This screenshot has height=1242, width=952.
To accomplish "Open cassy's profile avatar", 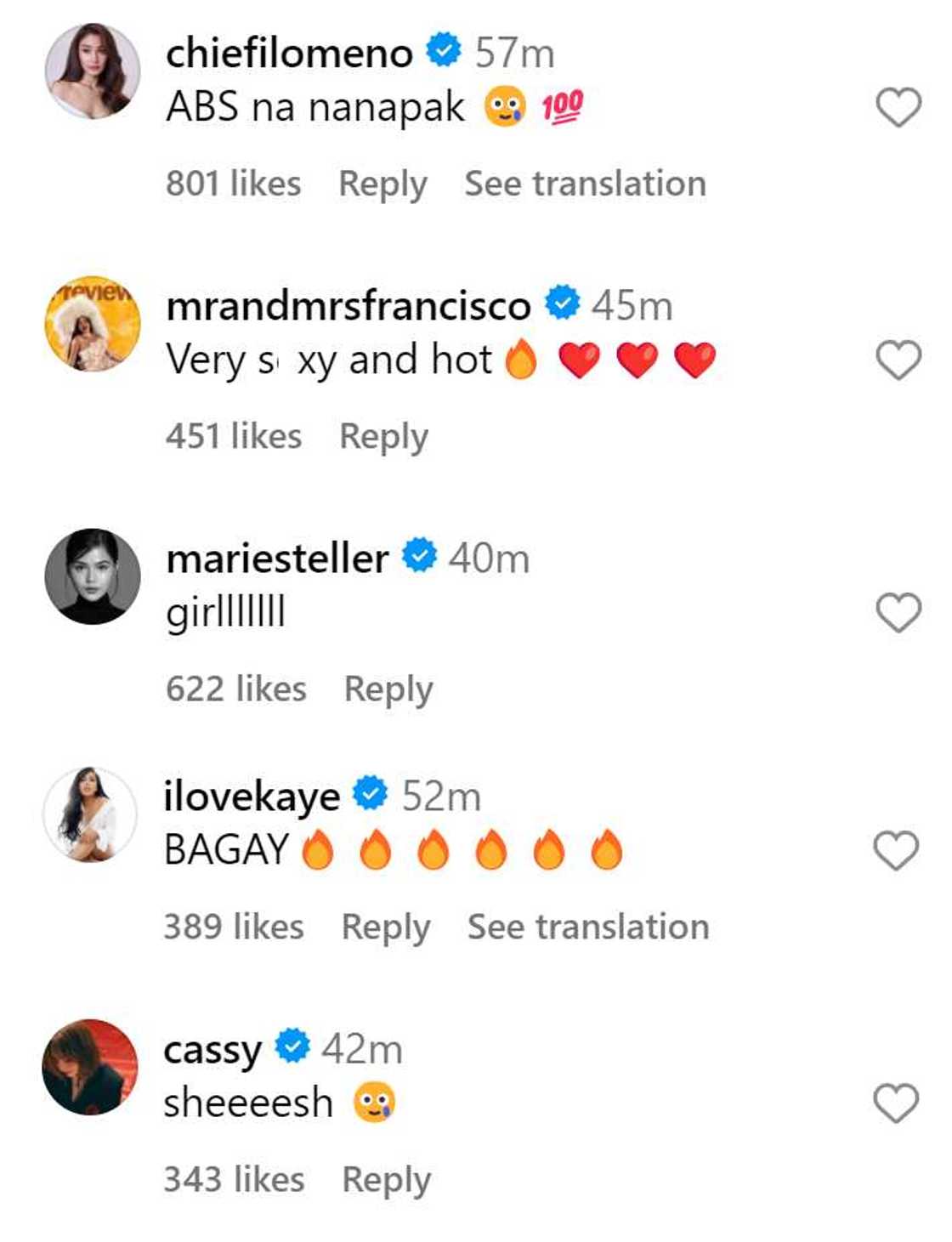I will [x=90, y=1067].
